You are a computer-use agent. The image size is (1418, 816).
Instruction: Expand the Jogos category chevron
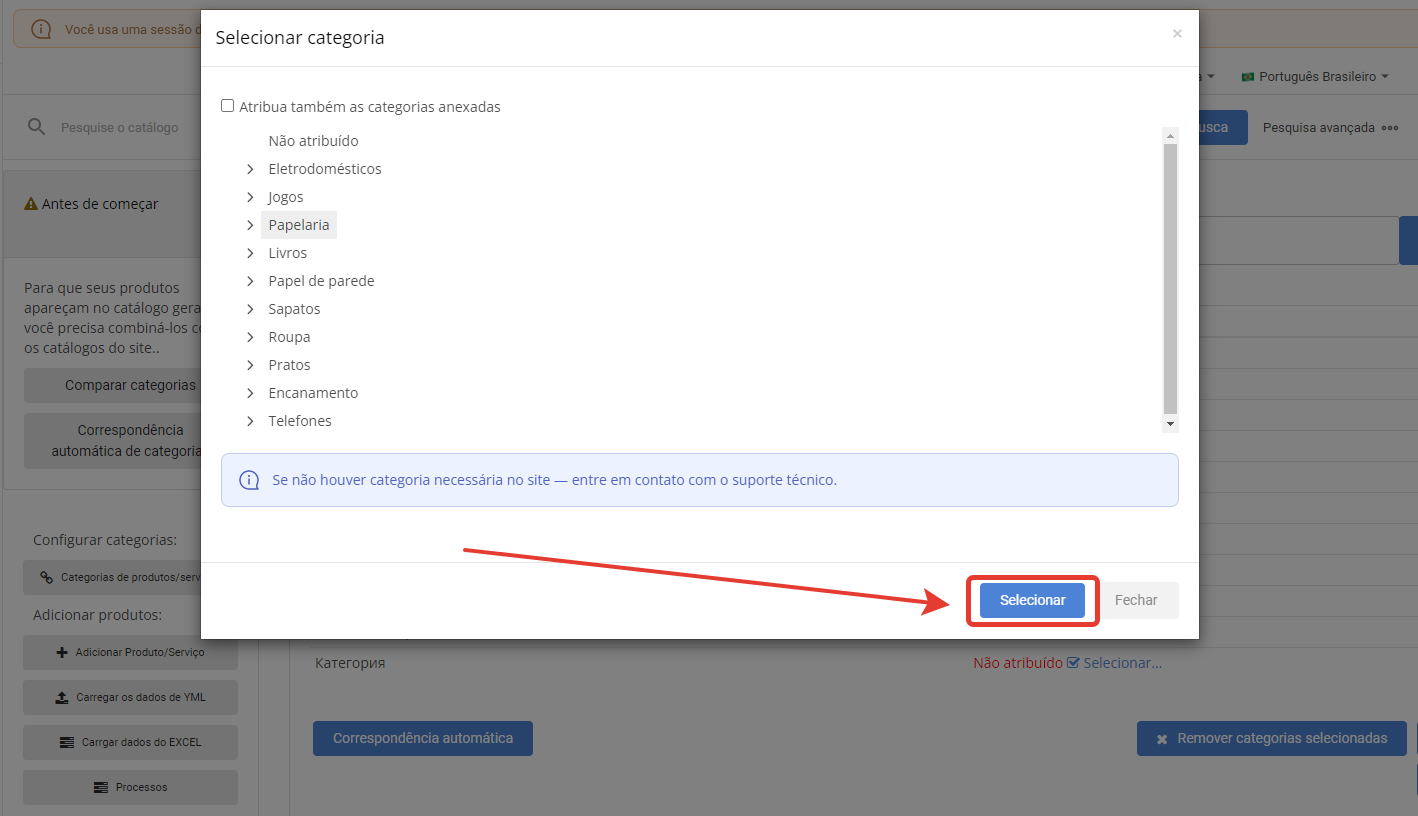click(x=250, y=197)
